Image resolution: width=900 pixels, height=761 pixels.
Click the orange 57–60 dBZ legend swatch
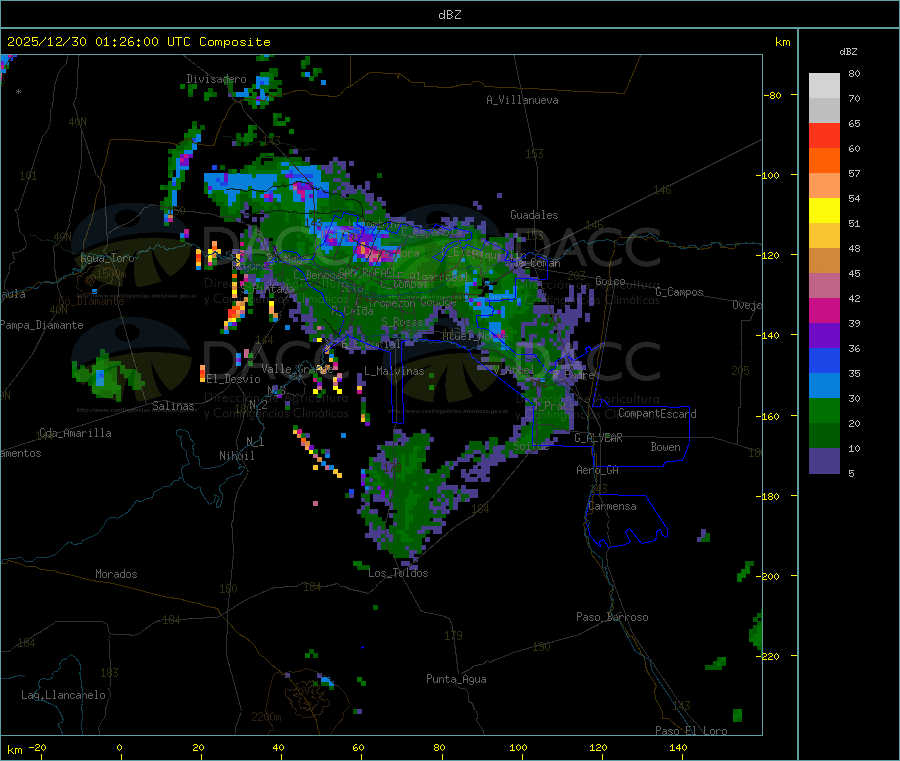(x=824, y=161)
